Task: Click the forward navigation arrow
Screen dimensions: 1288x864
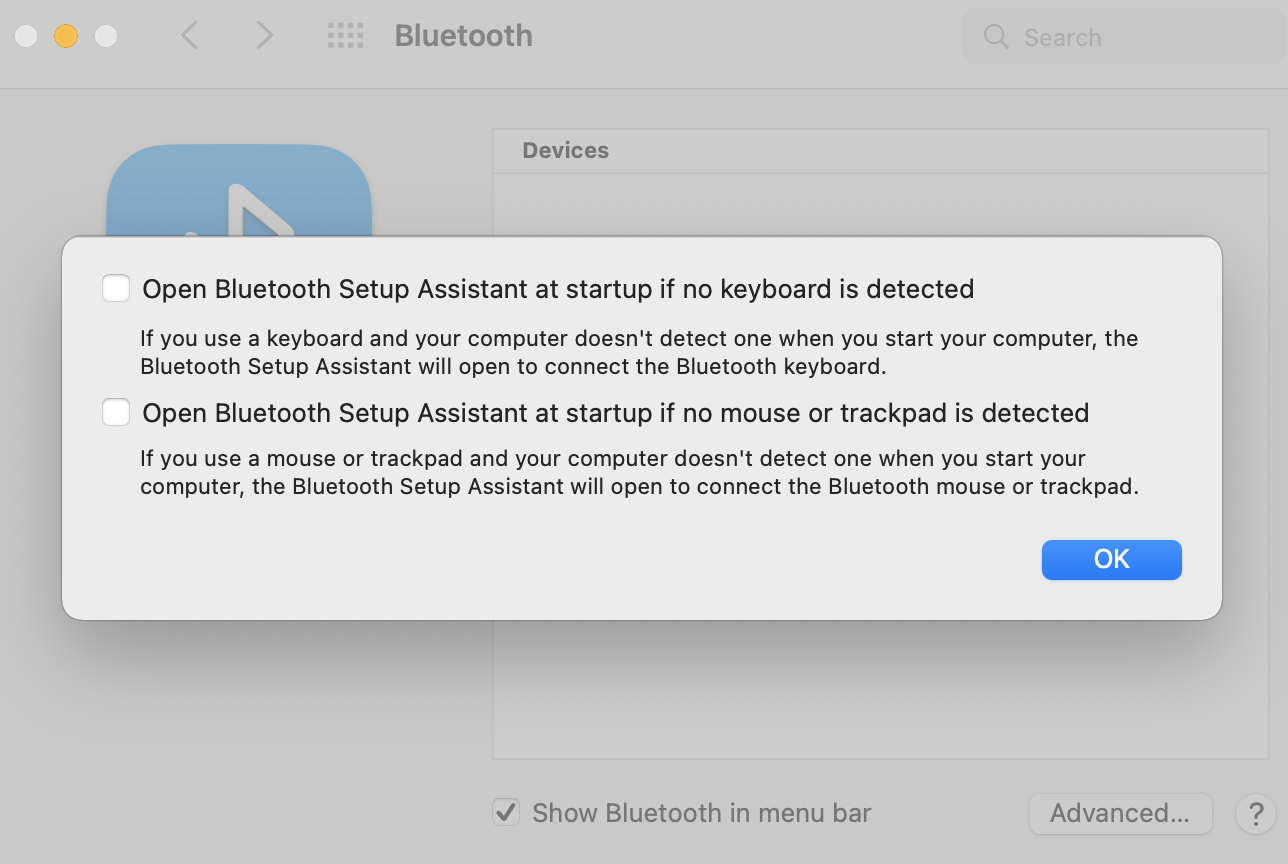Action: (x=264, y=36)
